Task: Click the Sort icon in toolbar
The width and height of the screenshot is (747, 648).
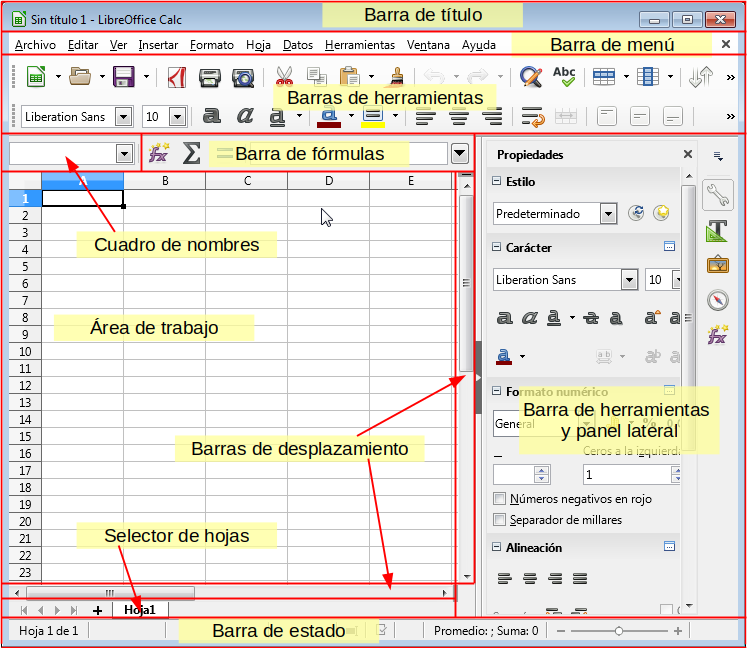Action: pyautogui.click(x=701, y=76)
